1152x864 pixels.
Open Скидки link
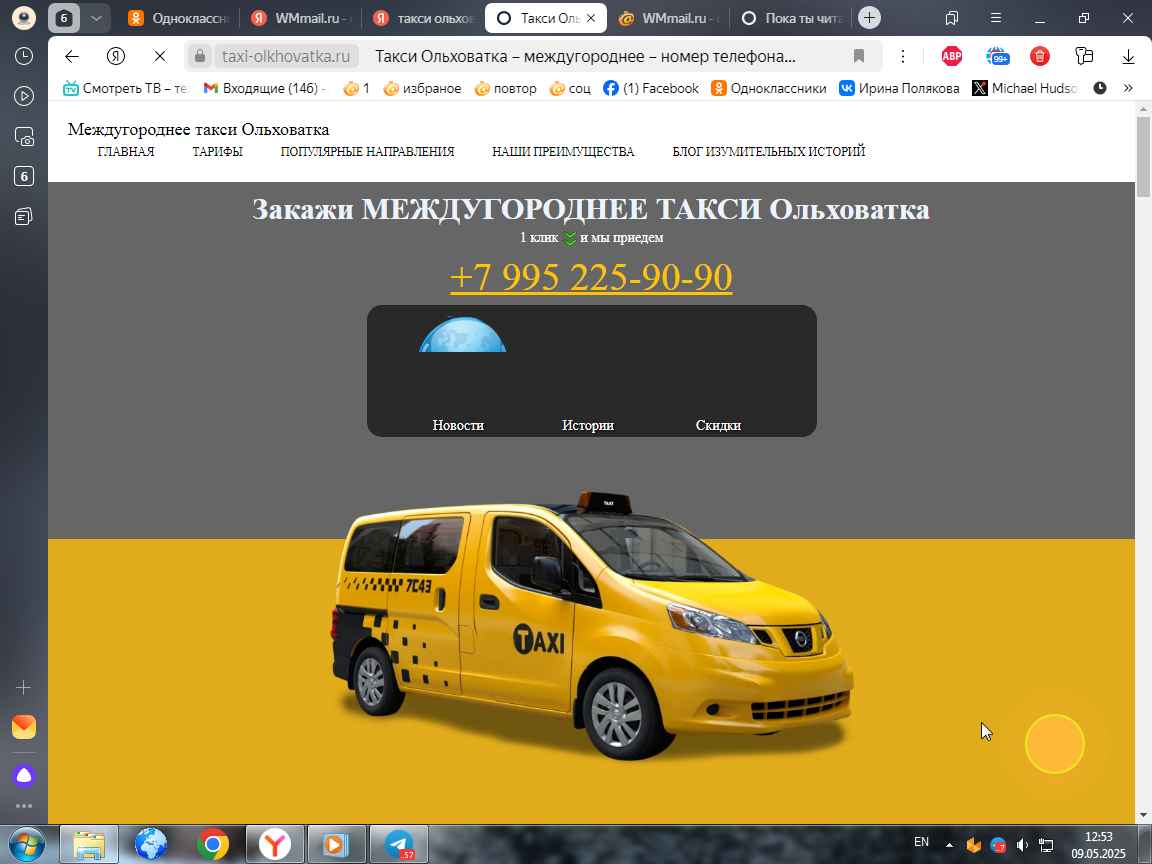(x=718, y=425)
